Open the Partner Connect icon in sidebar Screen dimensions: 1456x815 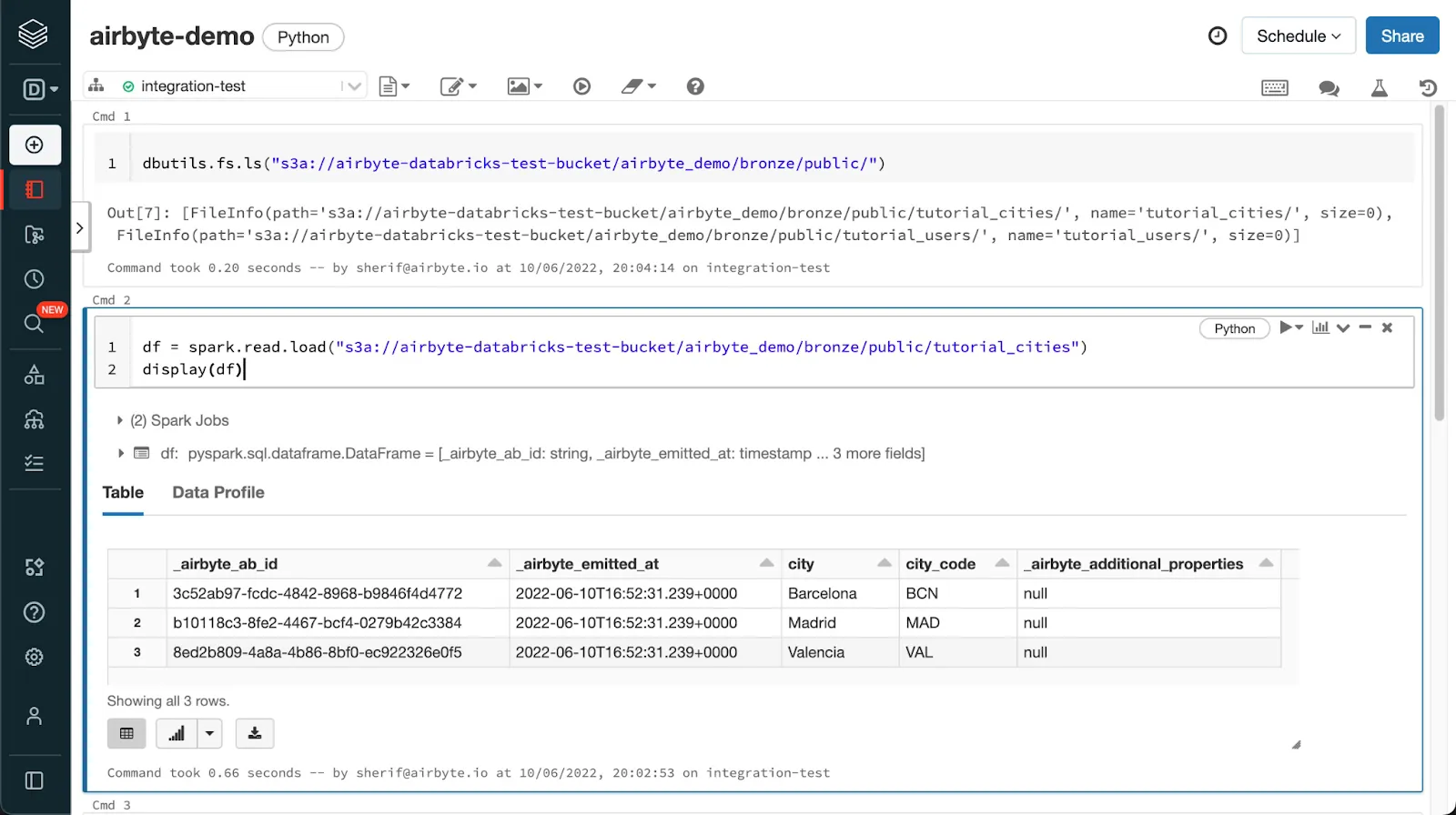(35, 568)
